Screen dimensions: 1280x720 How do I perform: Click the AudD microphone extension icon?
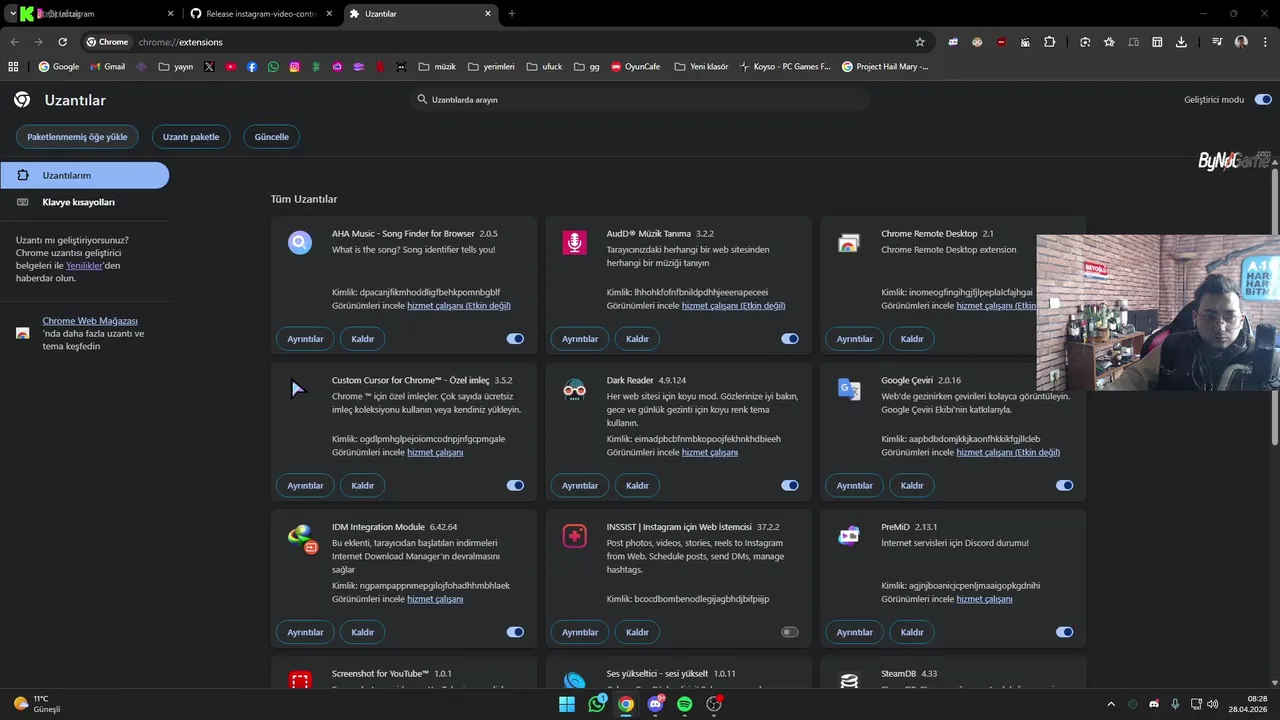(574, 242)
